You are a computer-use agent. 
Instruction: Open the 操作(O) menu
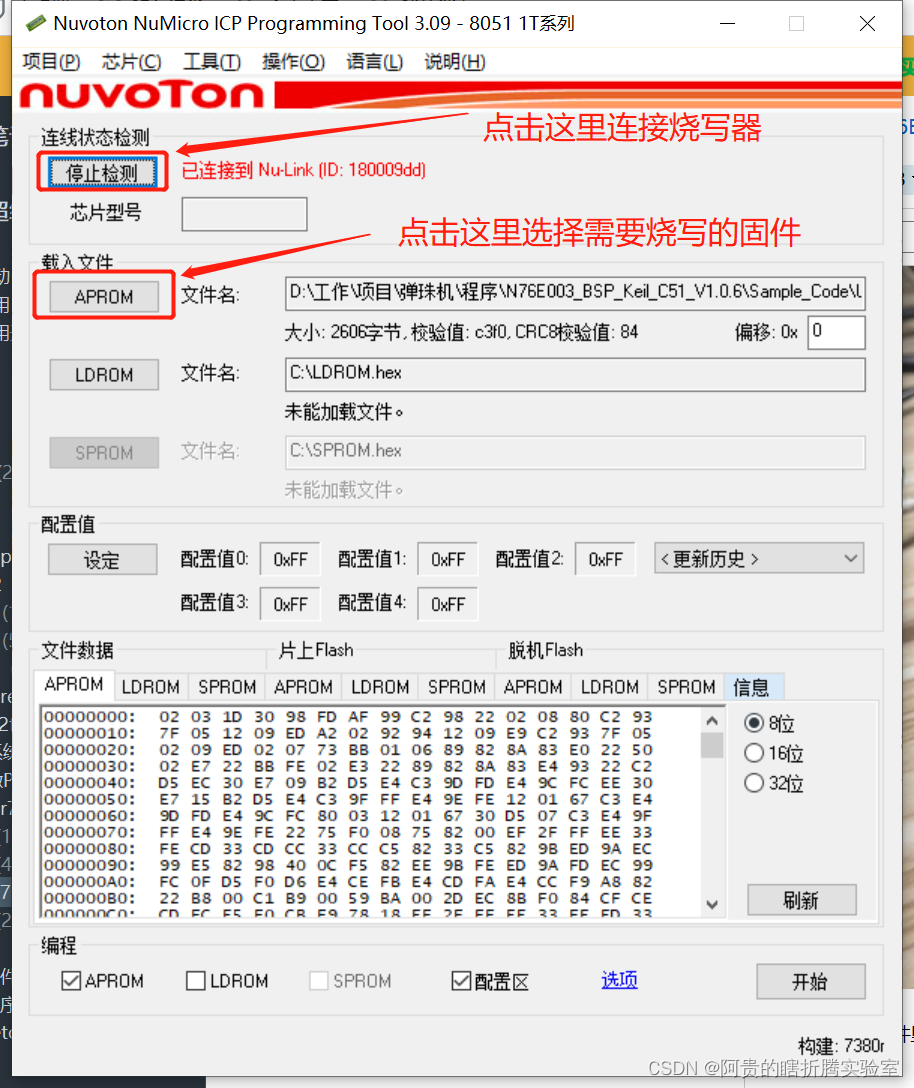[x=293, y=61]
